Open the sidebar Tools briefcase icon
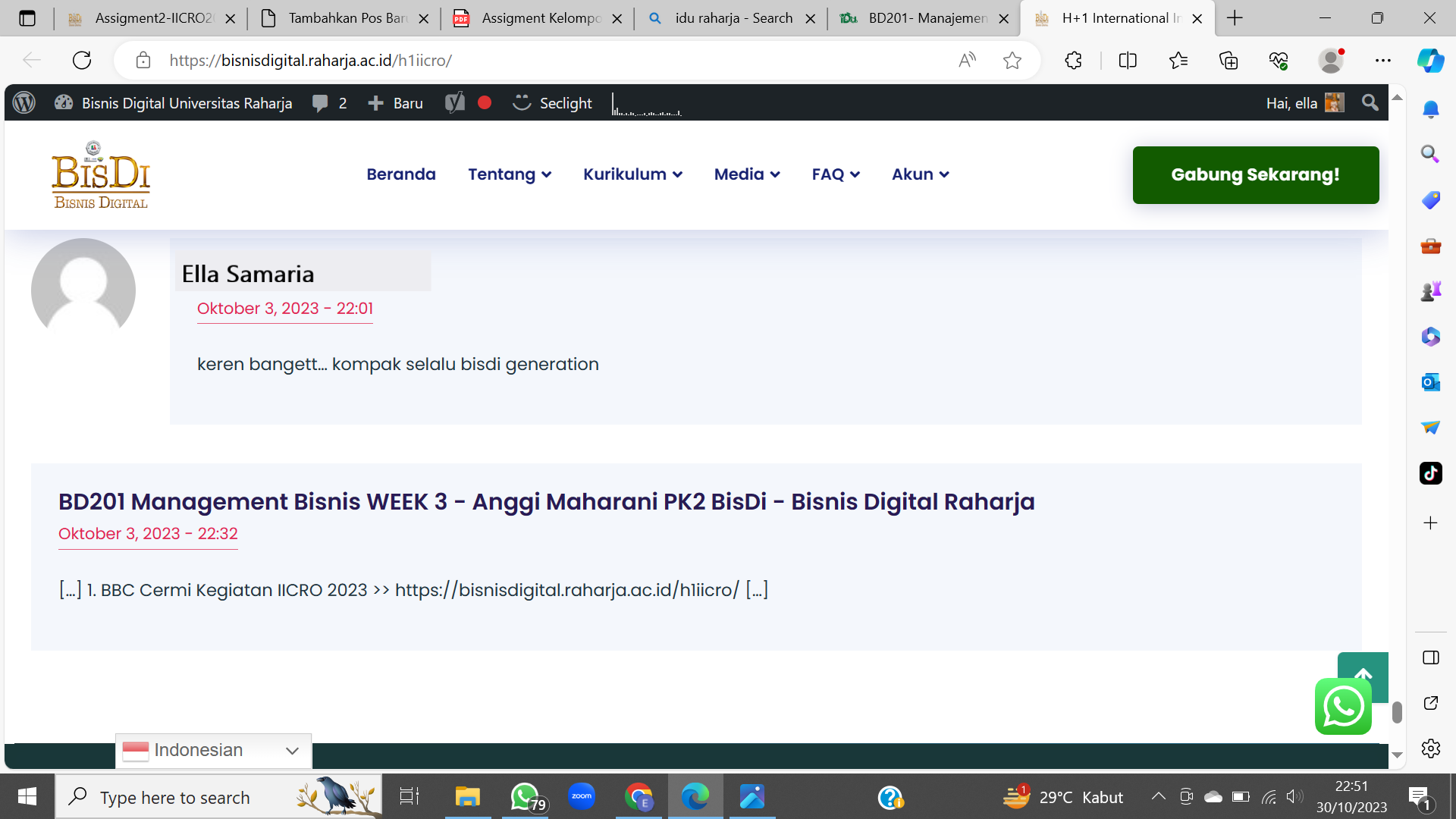This screenshot has height=819, width=1456. (x=1431, y=246)
